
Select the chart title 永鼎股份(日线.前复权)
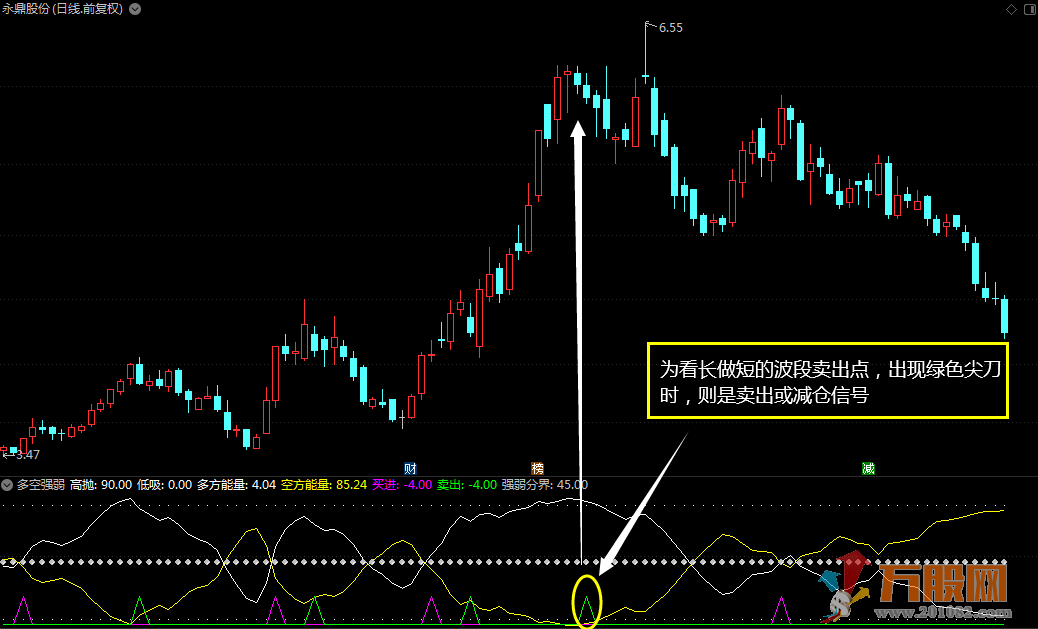(63, 9)
